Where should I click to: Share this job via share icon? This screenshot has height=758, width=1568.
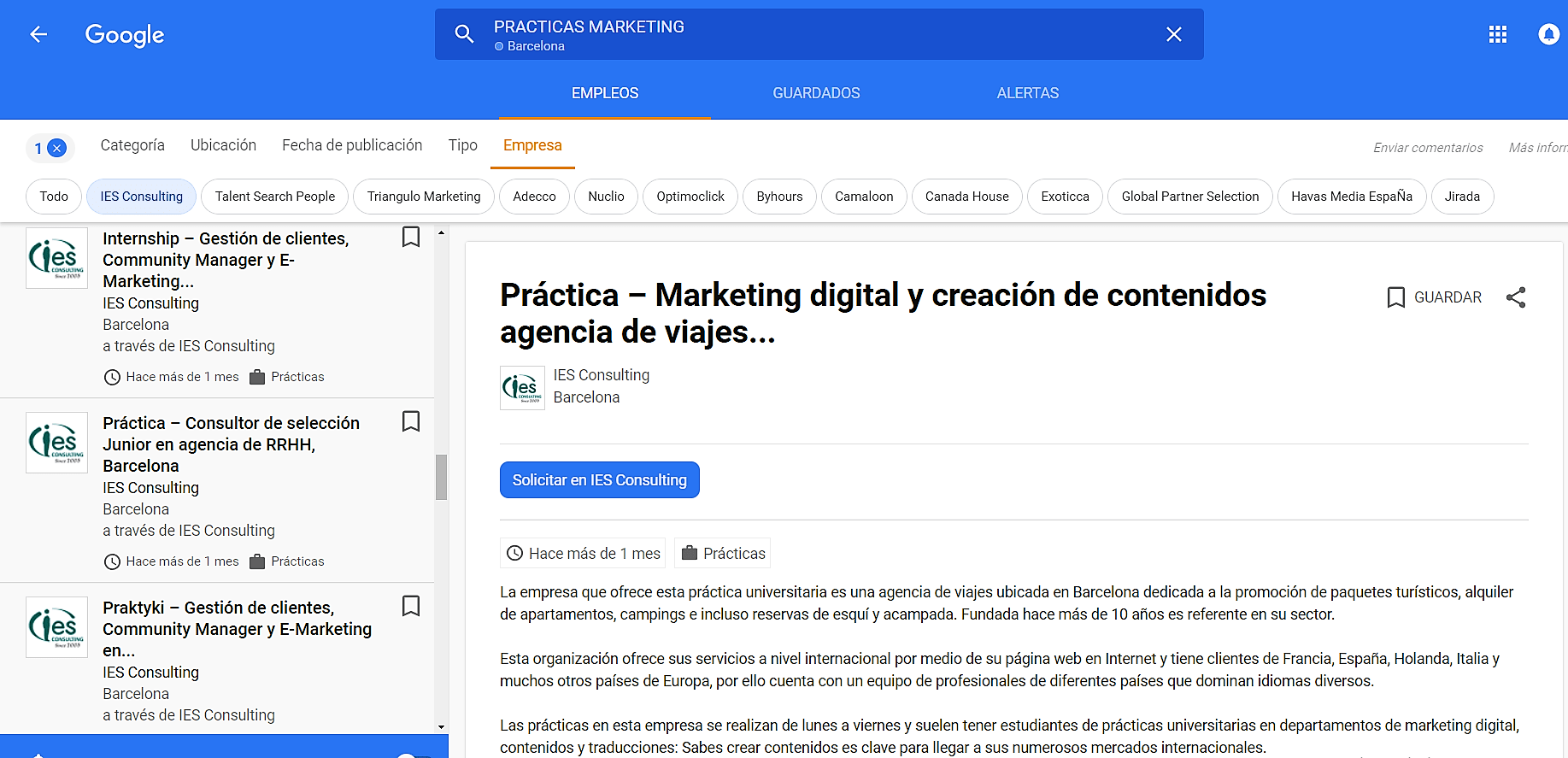point(1516,297)
